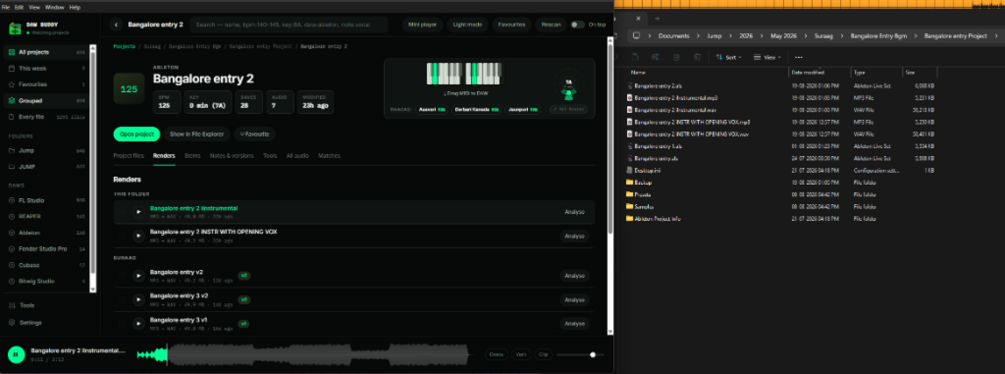Screen dimensions: 1005x374
Task: Open All projects in the sidebar
Action: [46, 52]
